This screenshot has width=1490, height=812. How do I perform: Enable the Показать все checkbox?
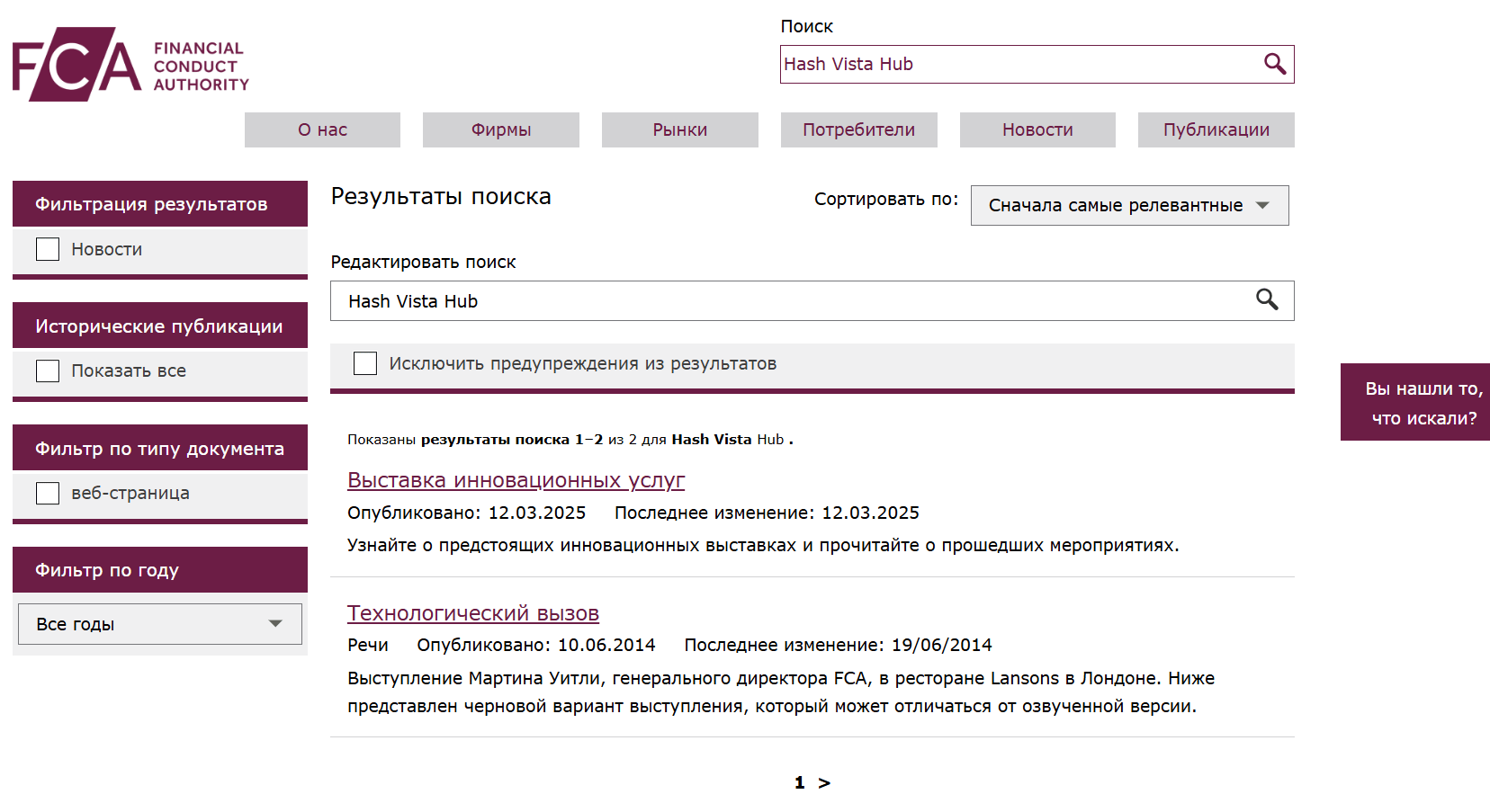(48, 370)
